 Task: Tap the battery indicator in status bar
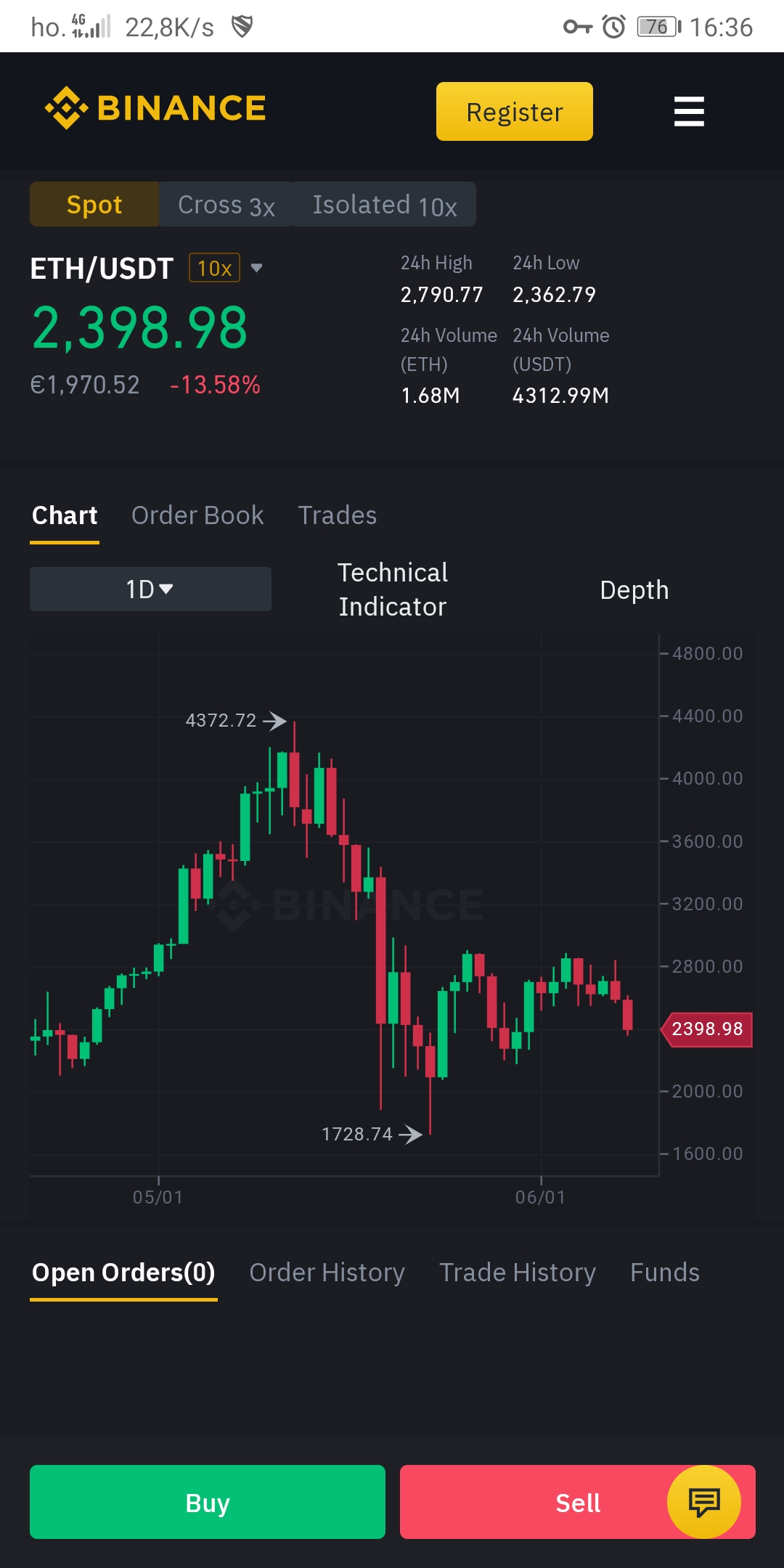pyautogui.click(x=658, y=27)
